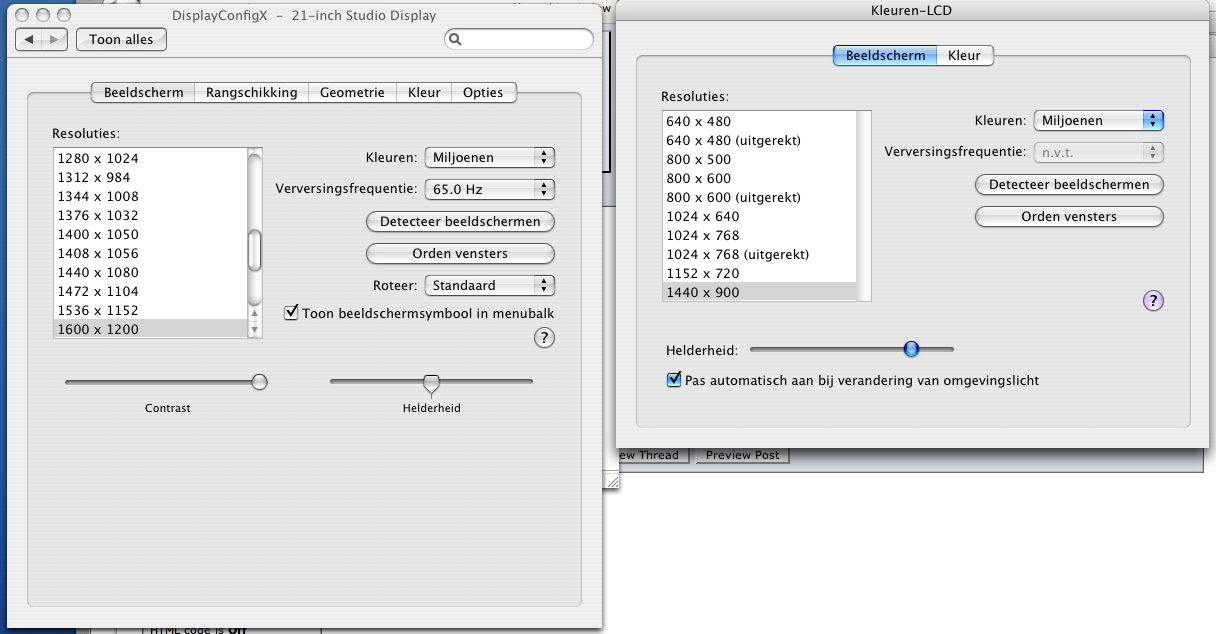Click resolution list scrollbar thumb in DisplayConfigX
Viewport: 1216px width, 634px height.
click(x=255, y=250)
